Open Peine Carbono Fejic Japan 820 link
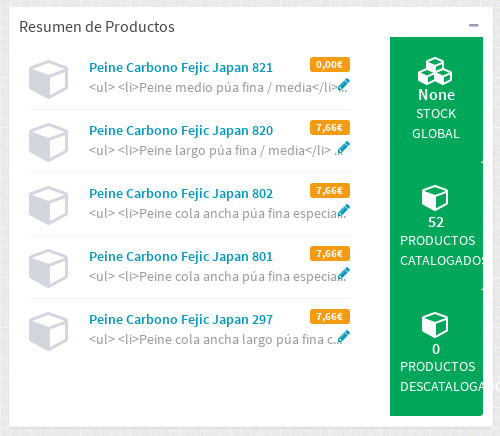Screen dimensions: 500x436 tap(181, 131)
